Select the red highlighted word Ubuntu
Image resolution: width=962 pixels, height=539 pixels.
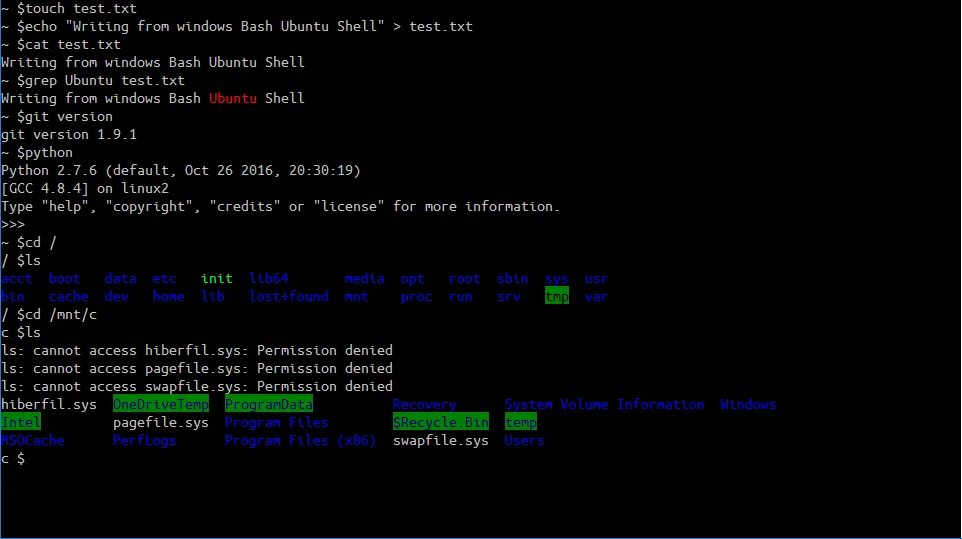[x=233, y=98]
